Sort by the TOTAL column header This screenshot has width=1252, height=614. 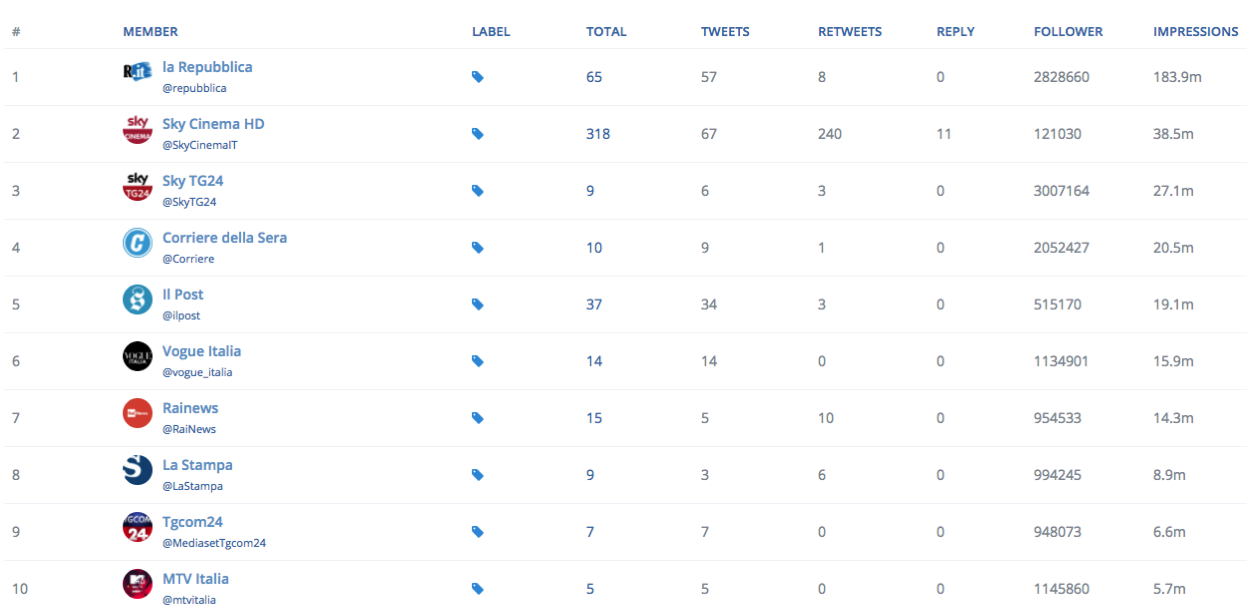pyautogui.click(x=606, y=32)
